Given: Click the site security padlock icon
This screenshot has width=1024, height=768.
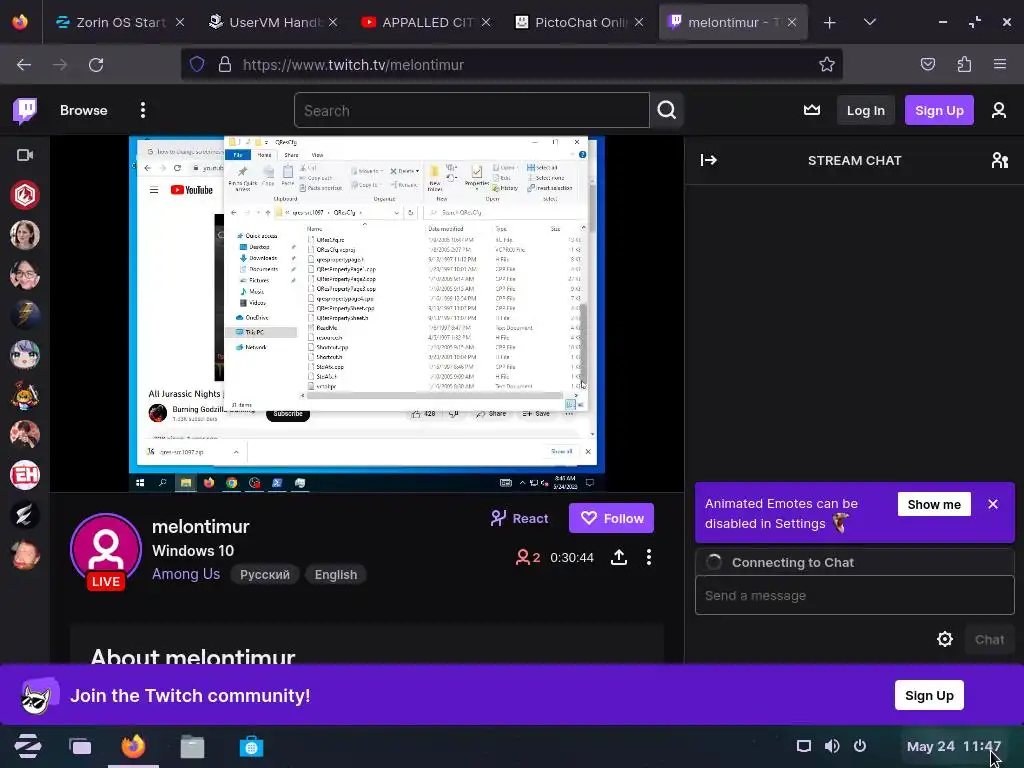Looking at the screenshot, I should coord(225,64).
